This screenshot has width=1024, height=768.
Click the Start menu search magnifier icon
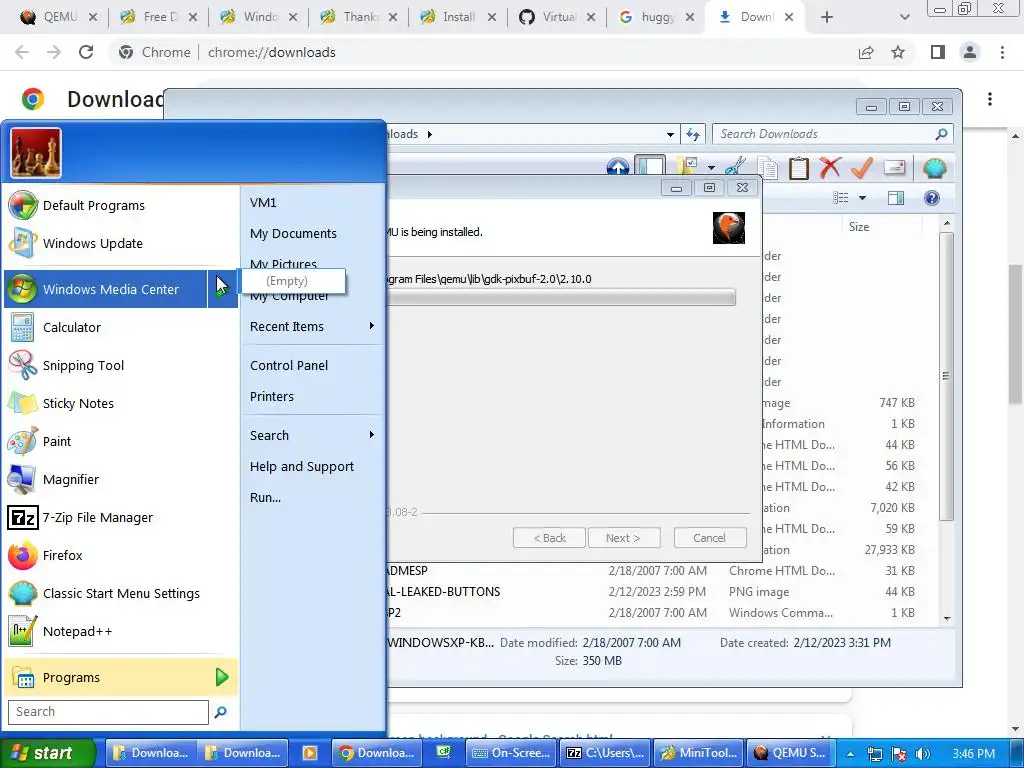click(221, 712)
